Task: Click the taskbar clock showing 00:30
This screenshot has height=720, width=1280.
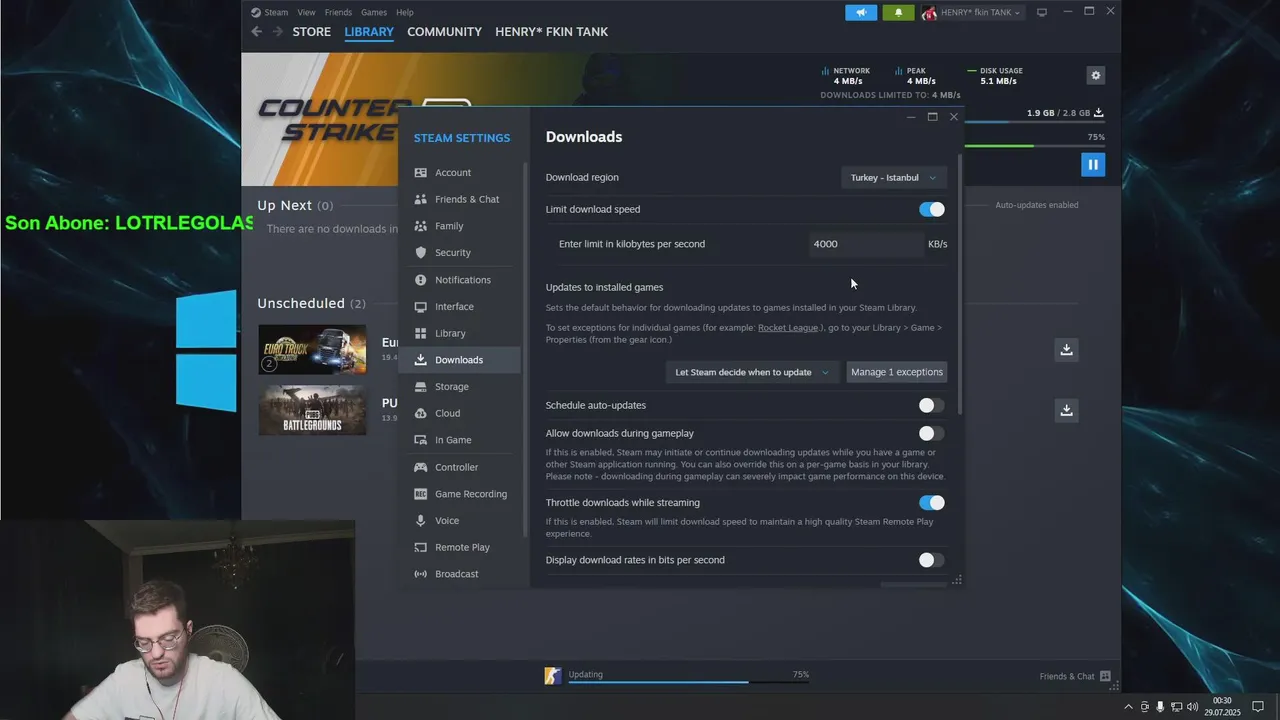Action: tap(1222, 707)
